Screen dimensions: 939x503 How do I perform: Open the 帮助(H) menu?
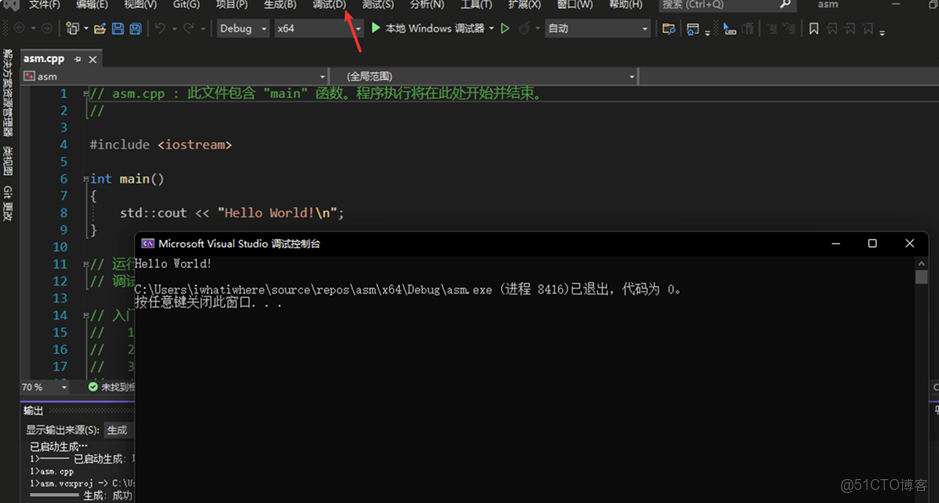626,4
